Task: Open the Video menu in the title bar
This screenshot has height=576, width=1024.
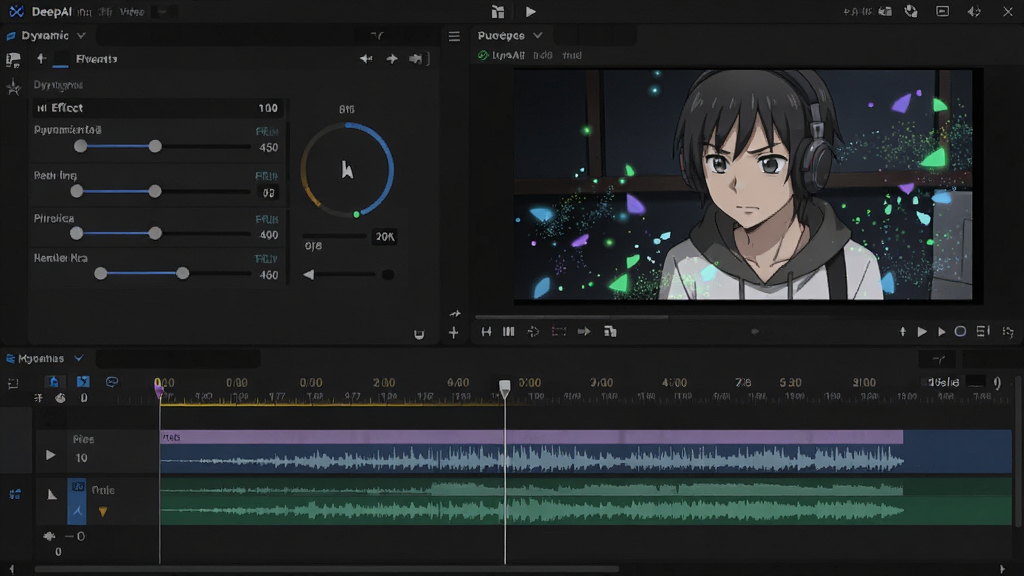Action: (132, 12)
